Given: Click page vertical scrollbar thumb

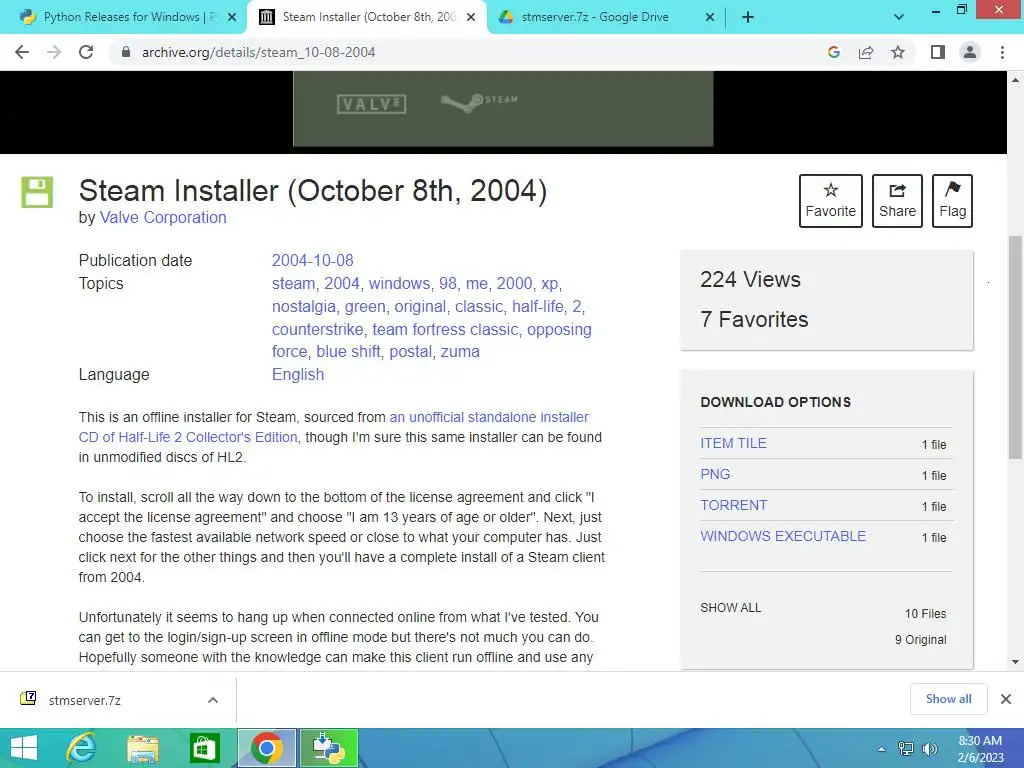Looking at the screenshot, I should [1015, 346].
